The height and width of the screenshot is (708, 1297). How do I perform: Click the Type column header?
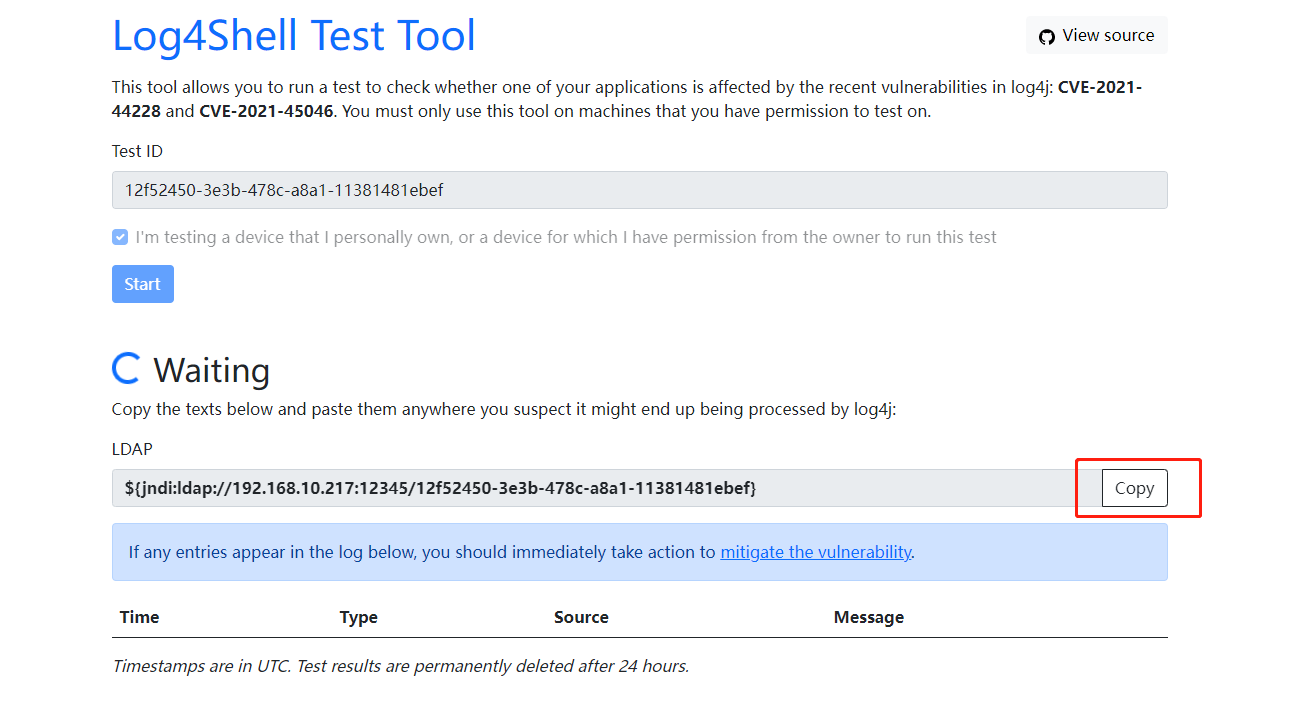tap(358, 617)
